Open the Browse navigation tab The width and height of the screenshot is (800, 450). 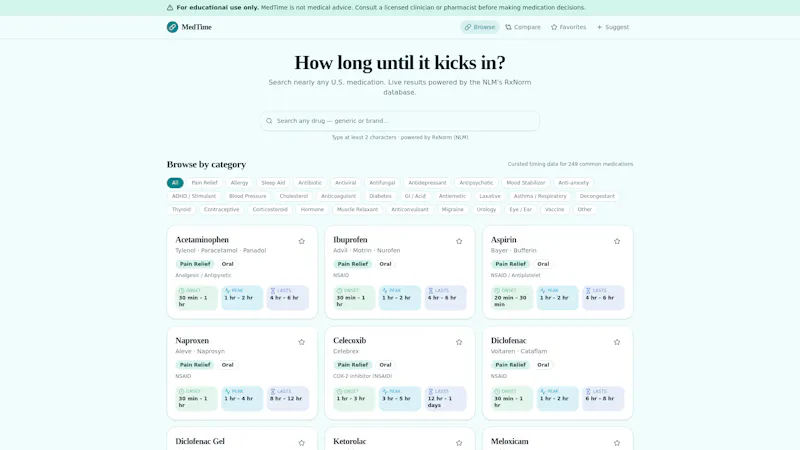point(480,27)
